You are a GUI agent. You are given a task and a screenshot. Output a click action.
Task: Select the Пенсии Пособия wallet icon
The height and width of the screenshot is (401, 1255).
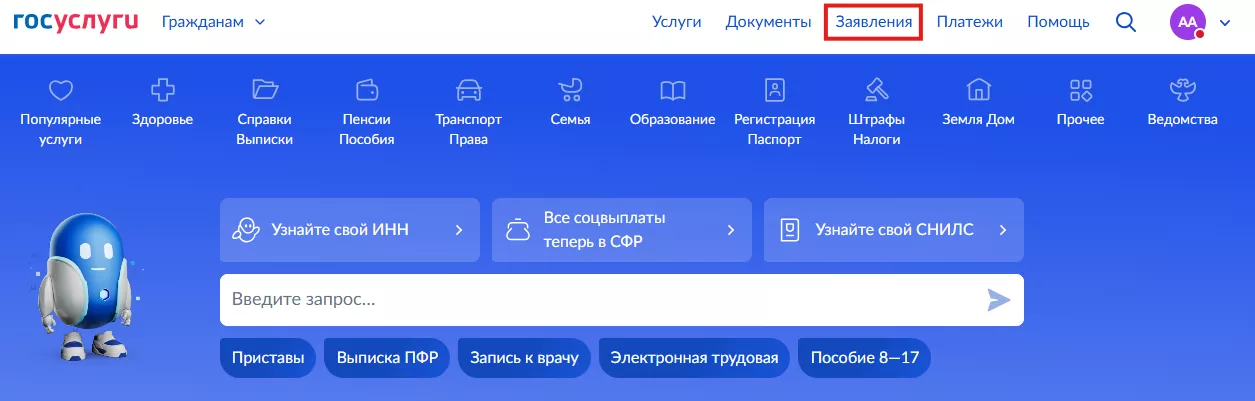coord(366,90)
